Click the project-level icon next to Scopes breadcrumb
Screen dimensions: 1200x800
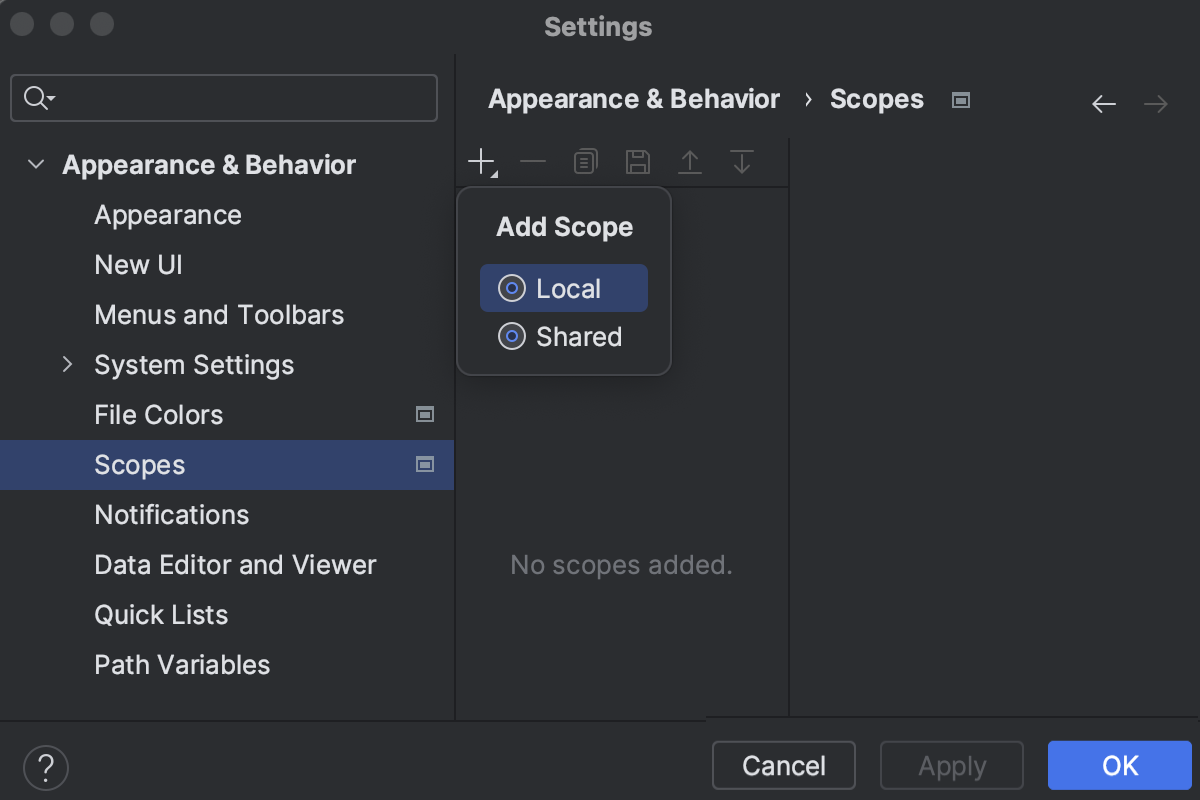[960, 99]
